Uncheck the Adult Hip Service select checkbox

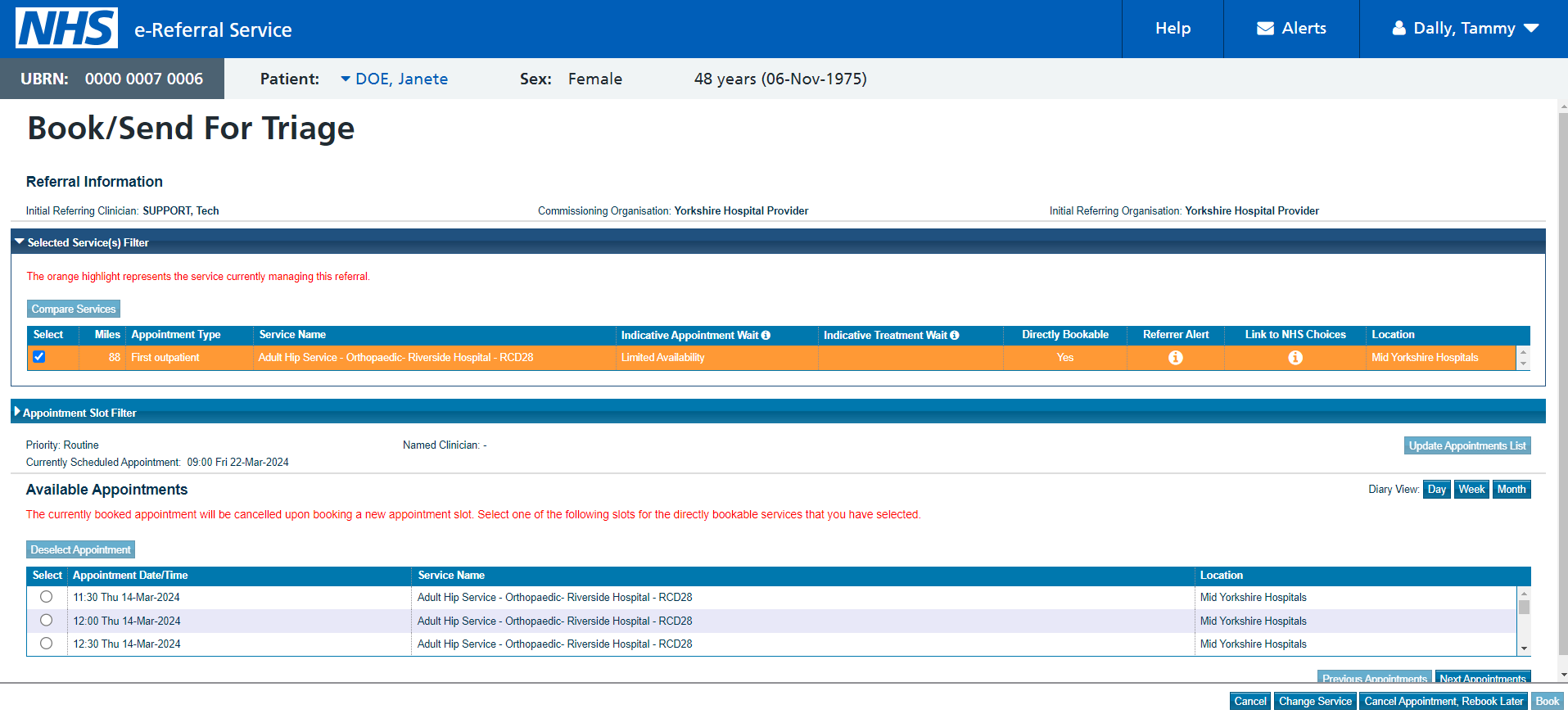(x=38, y=357)
